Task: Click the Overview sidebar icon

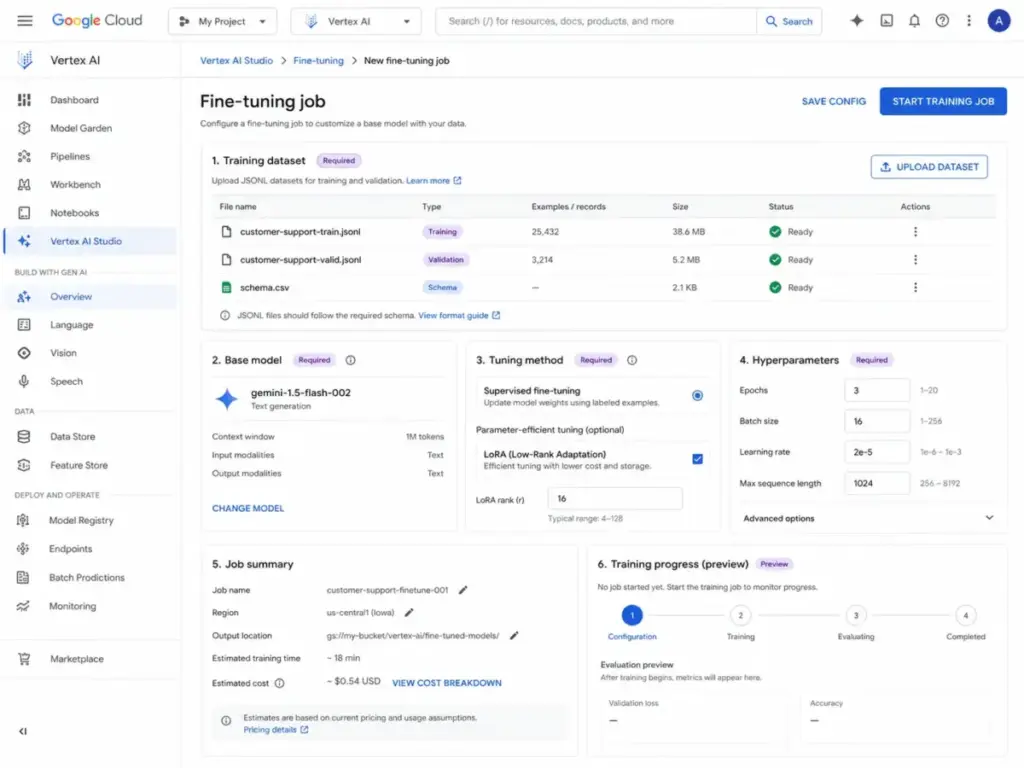Action: (24, 296)
